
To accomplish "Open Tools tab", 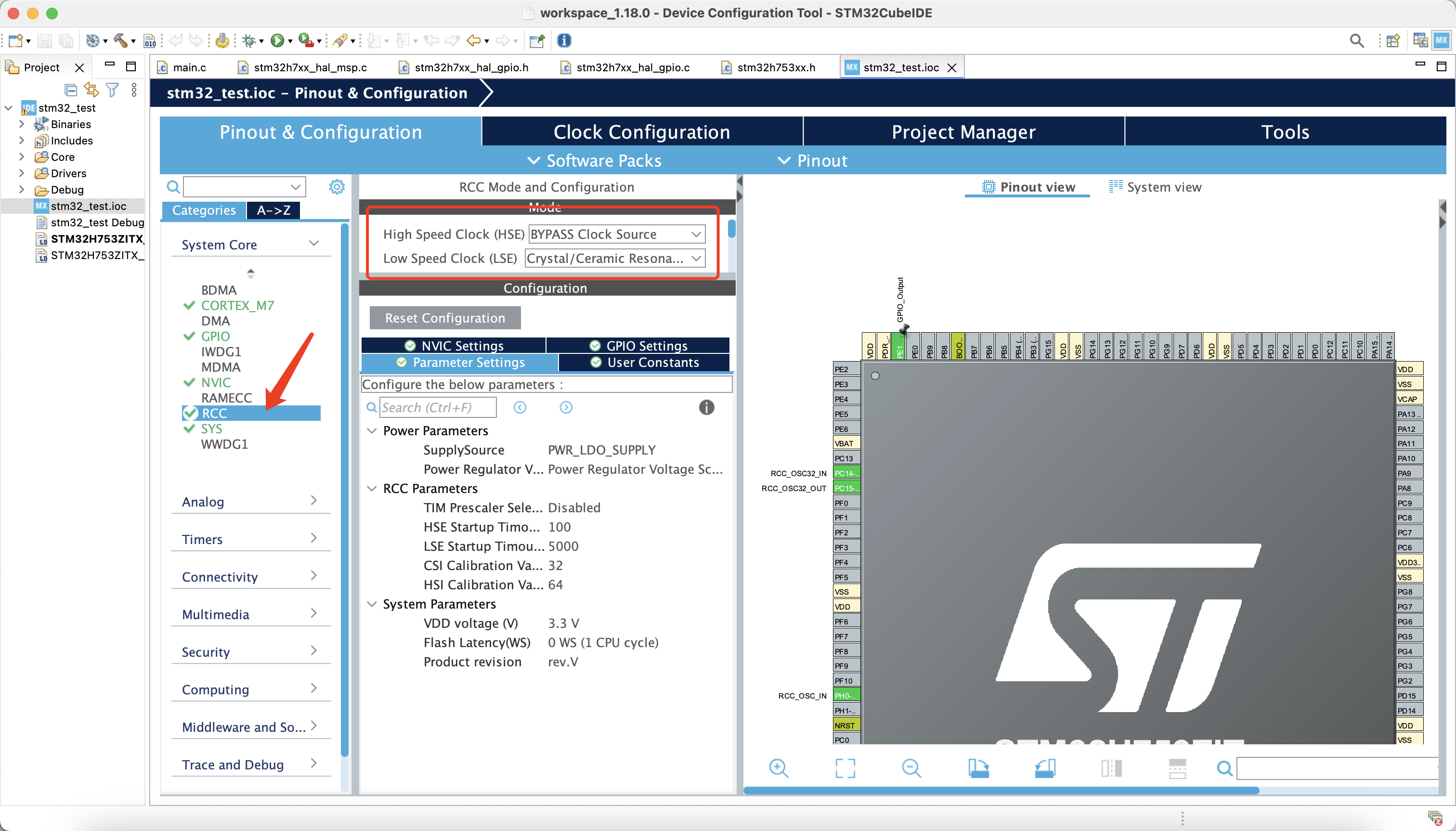I will (1286, 132).
